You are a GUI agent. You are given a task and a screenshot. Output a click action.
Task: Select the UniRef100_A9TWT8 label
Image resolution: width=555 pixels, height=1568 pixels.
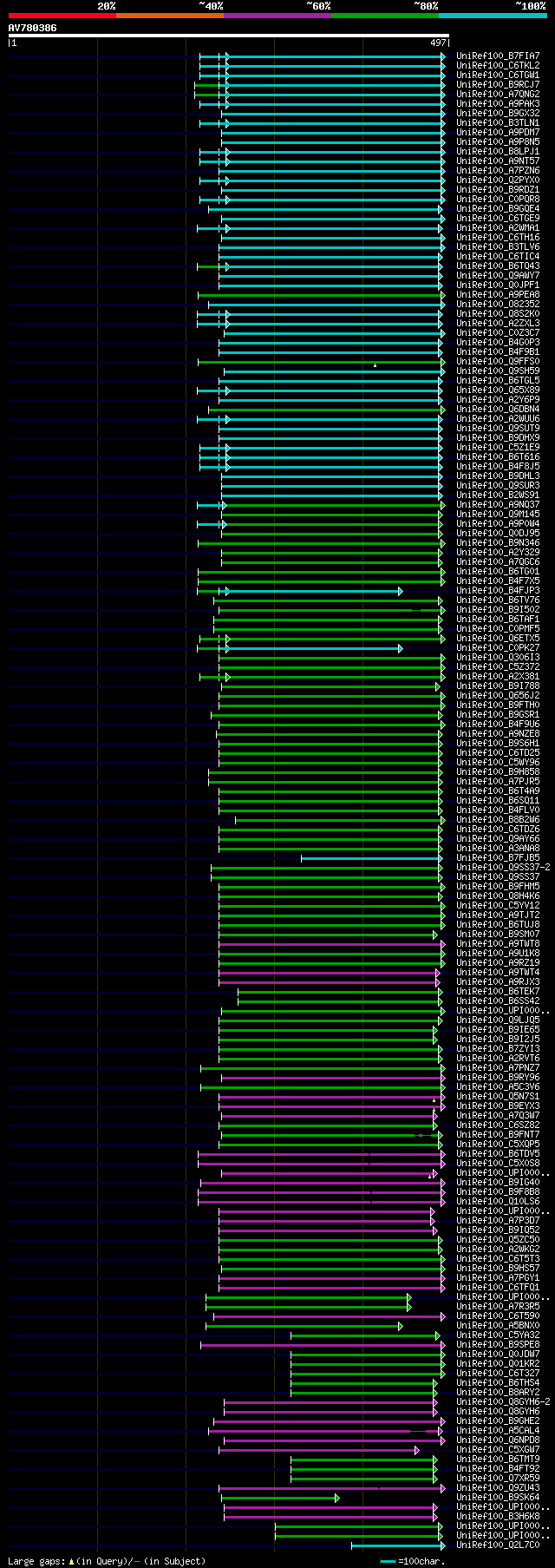coord(498,944)
